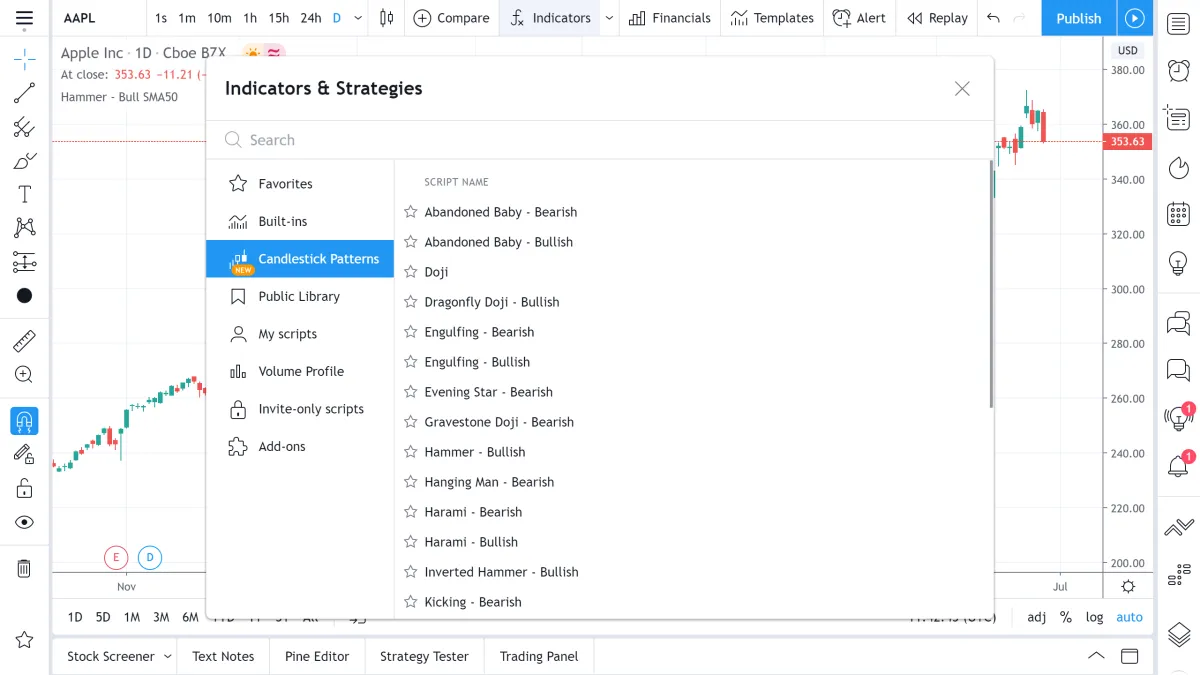Image resolution: width=1200 pixels, height=675 pixels.
Task: Expand the Indicators dropdown chevron
Action: [x=609, y=18]
